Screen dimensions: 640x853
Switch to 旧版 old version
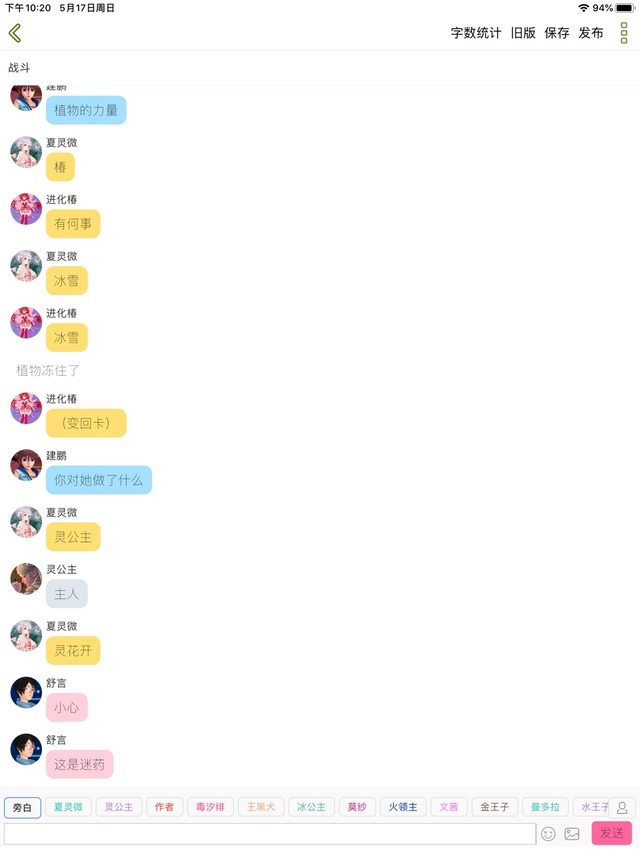(x=523, y=33)
